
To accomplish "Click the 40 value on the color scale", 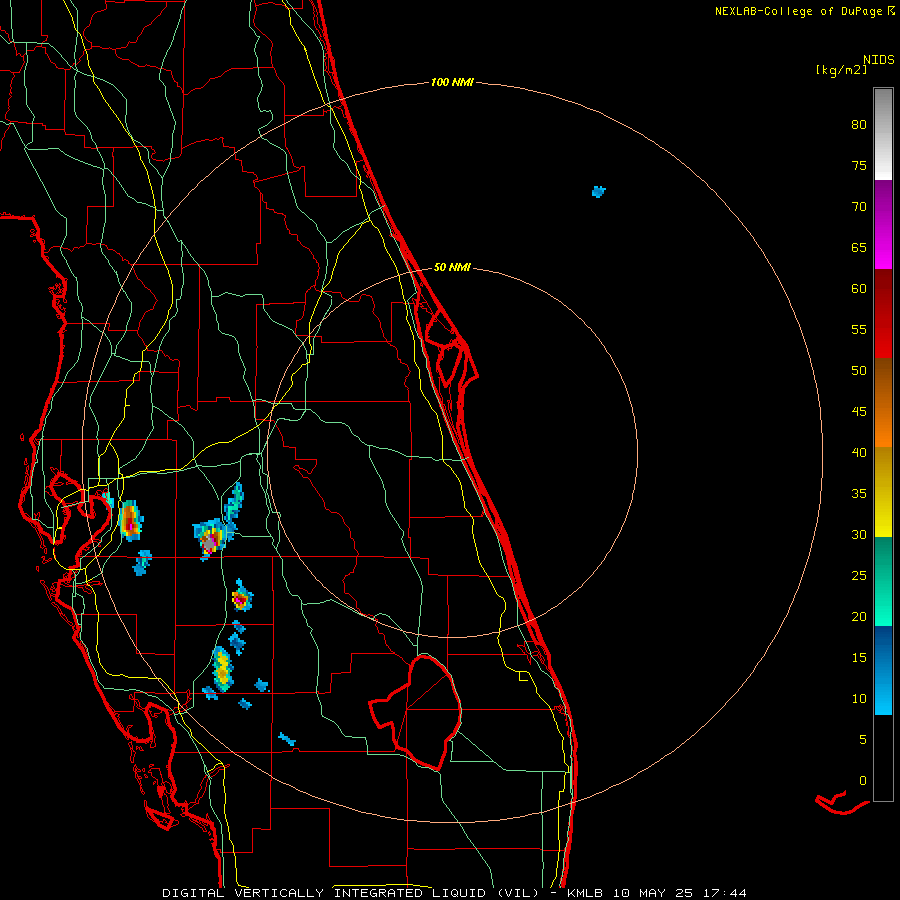I will pyautogui.click(x=859, y=453).
